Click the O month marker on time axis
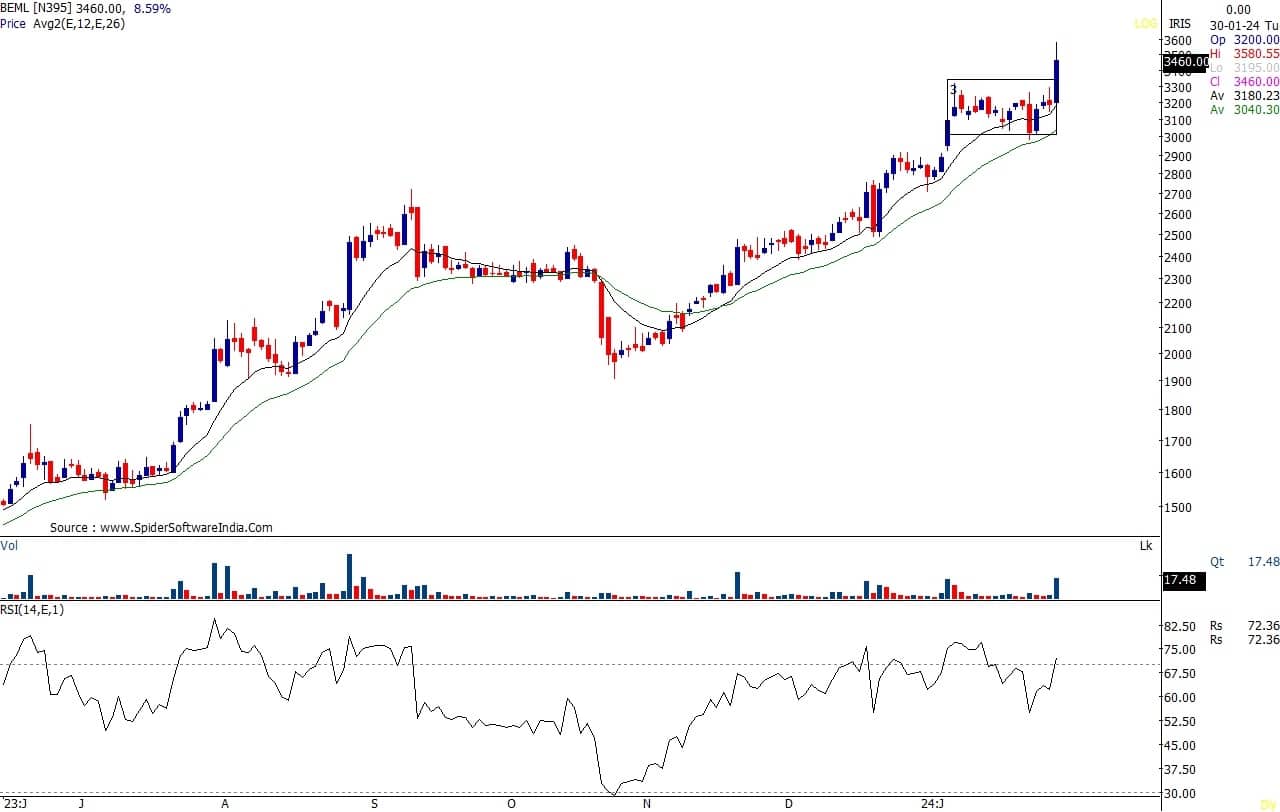 (x=510, y=803)
